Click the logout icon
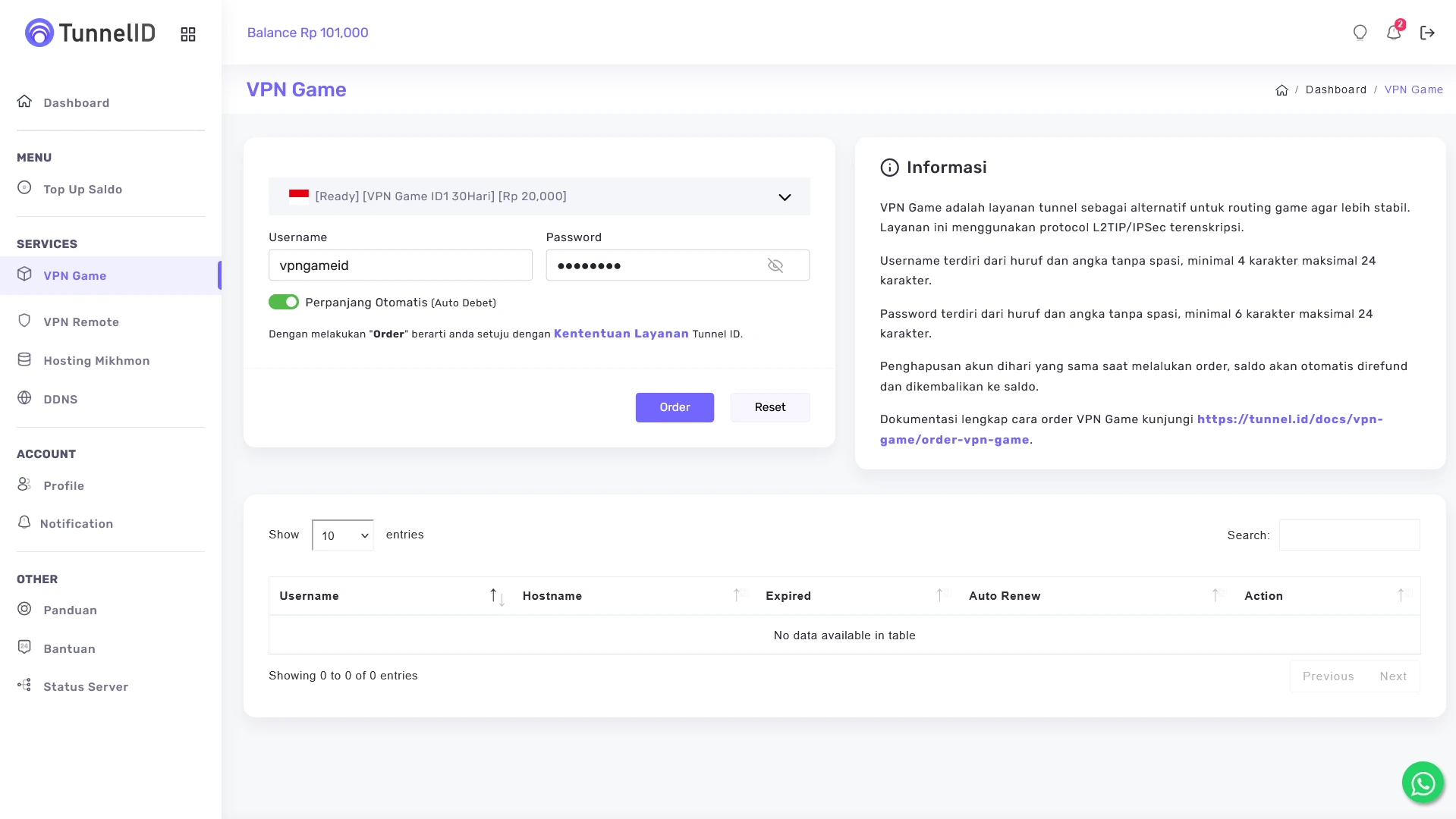Viewport: 1456px width, 819px height. (1427, 33)
